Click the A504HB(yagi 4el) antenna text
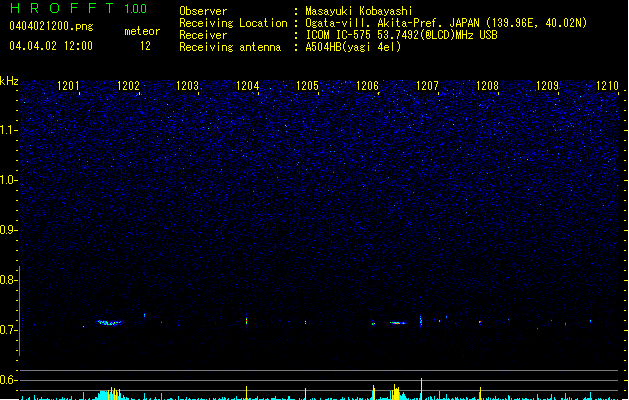 [353, 47]
